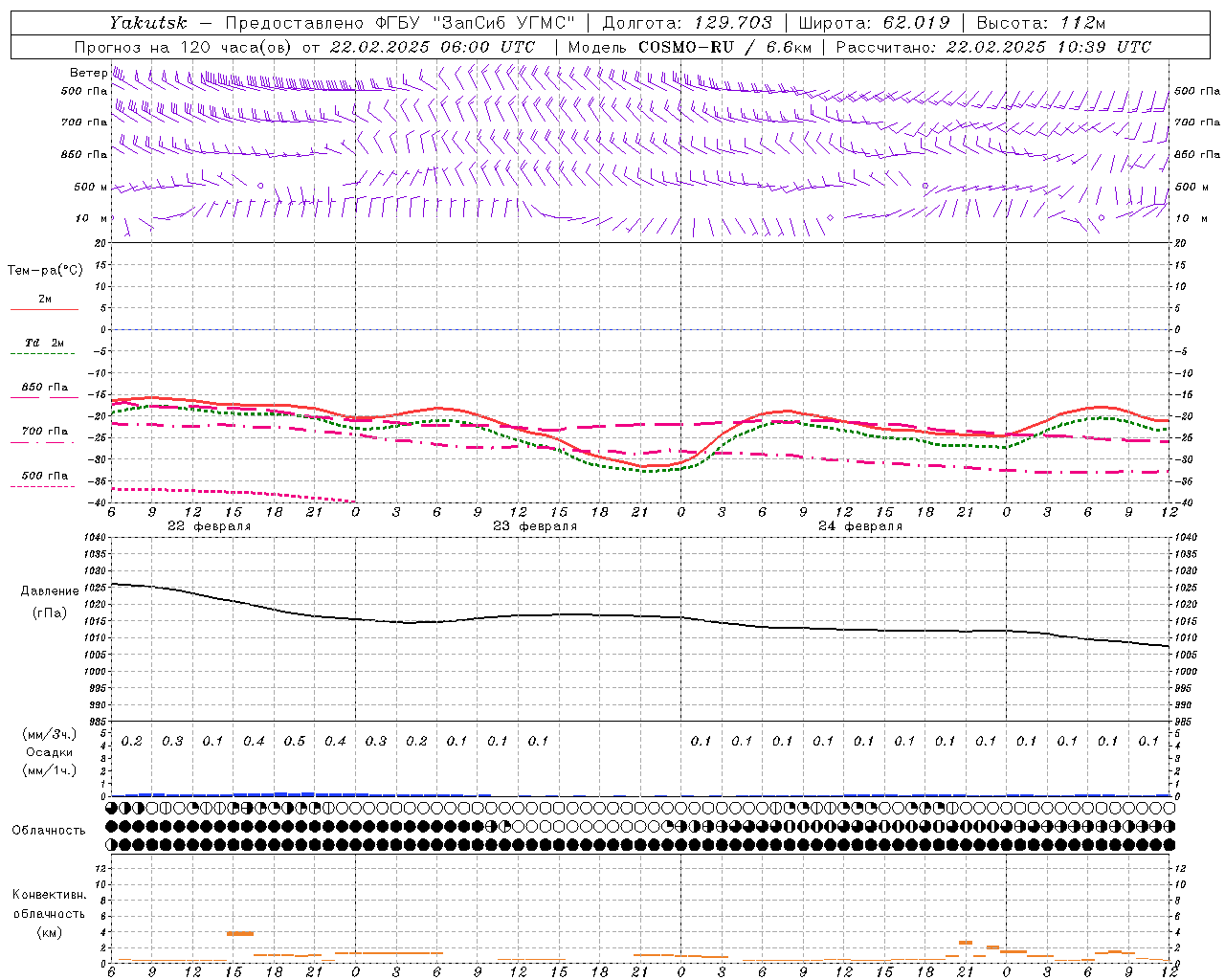The image size is (1225, 980).
Task: Click the 'Модель COSMO-RU / 6.6км' model label
Action: pos(689,47)
